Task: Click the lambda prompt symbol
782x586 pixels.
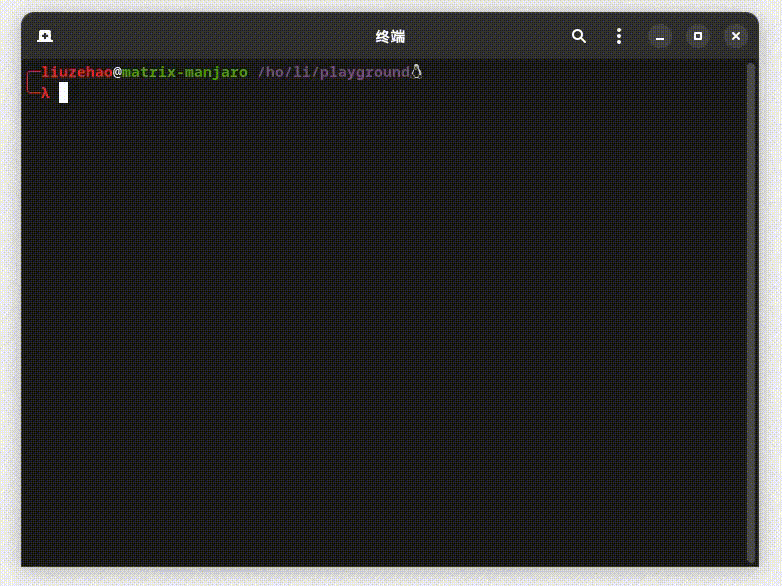Action: (x=45, y=93)
